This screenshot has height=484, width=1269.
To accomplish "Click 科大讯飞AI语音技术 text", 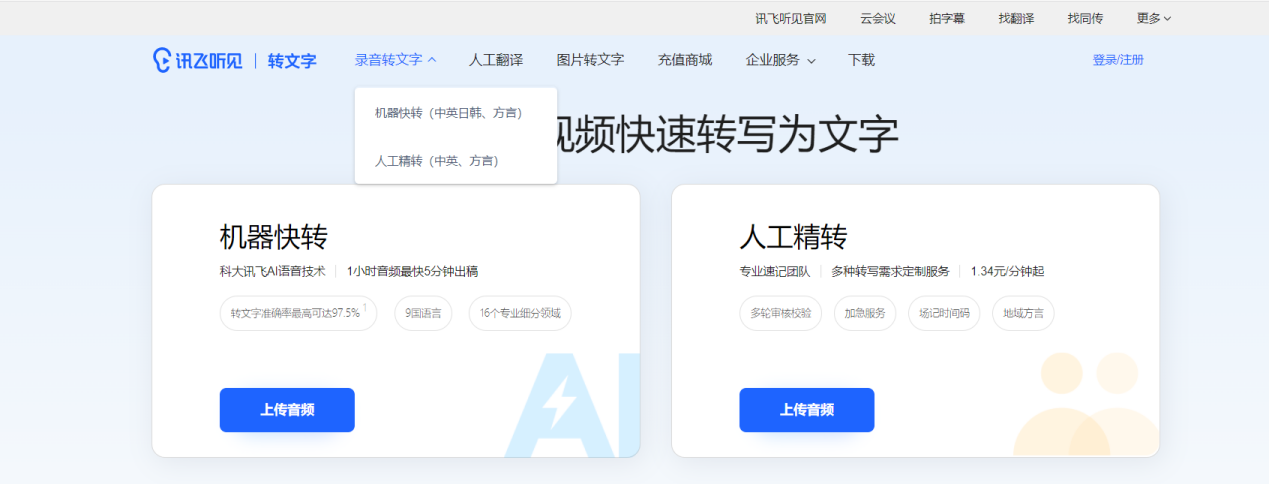I will pos(273,271).
